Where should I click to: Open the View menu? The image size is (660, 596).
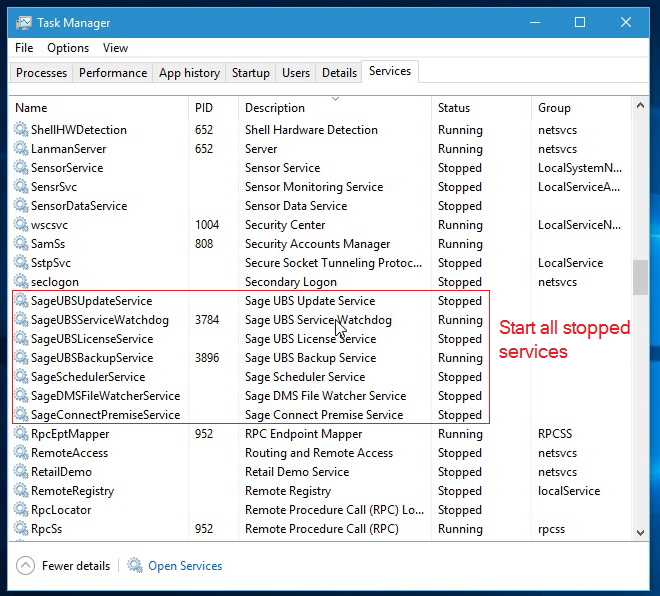pyautogui.click(x=115, y=48)
